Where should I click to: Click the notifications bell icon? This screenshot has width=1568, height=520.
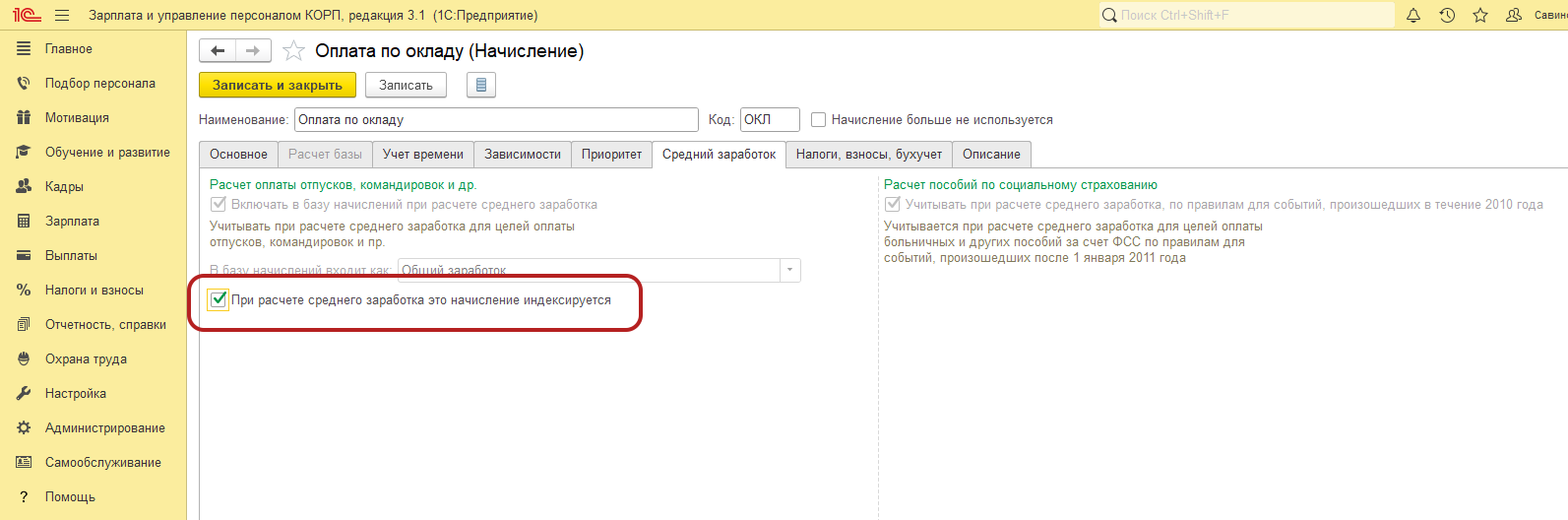tap(1413, 15)
